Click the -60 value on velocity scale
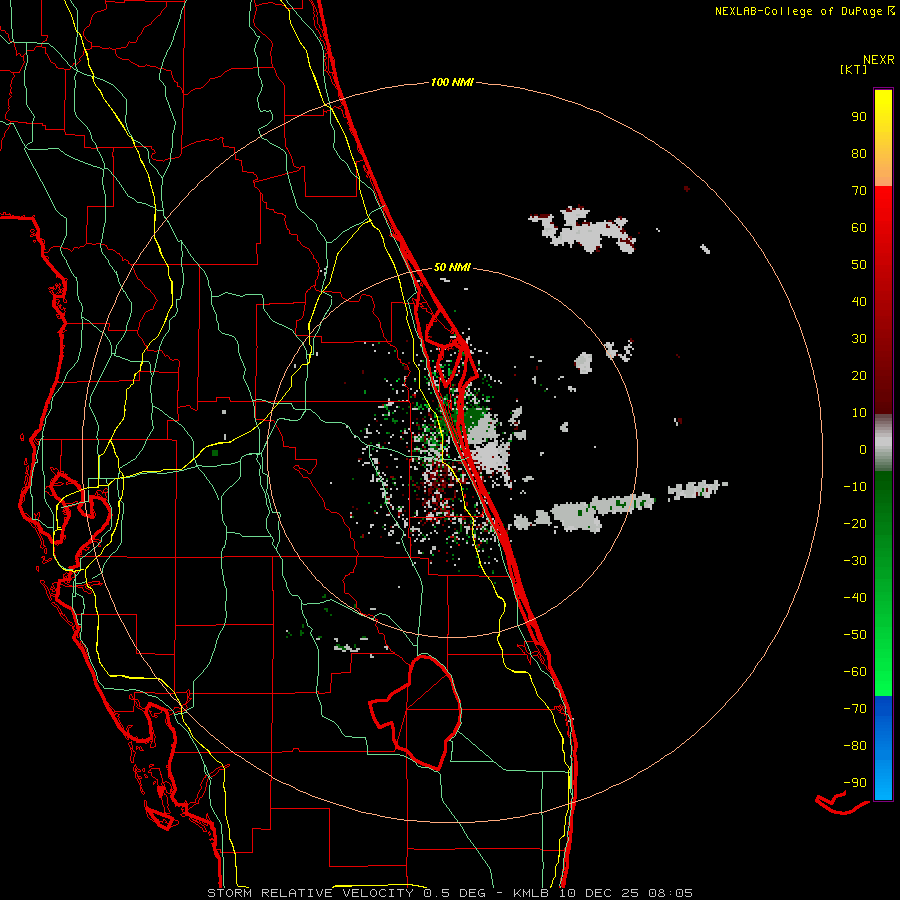900x900 pixels. point(855,672)
